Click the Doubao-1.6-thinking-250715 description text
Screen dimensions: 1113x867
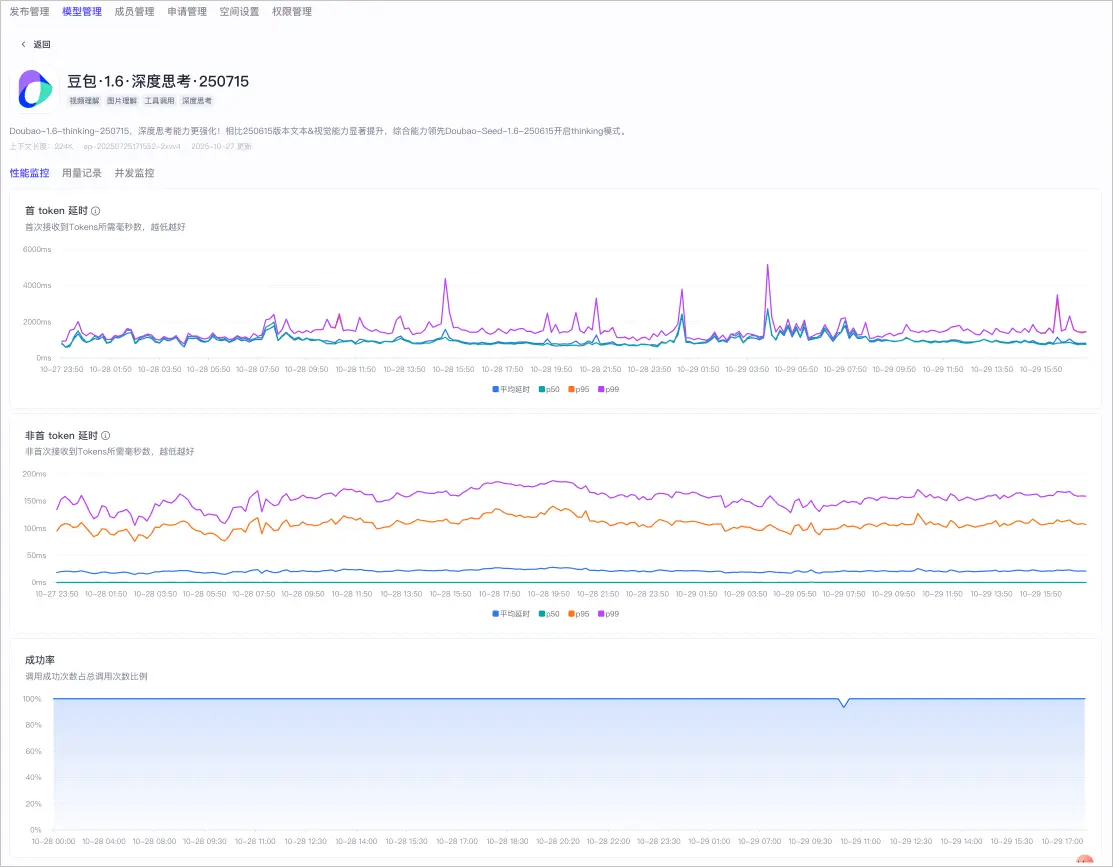318,131
